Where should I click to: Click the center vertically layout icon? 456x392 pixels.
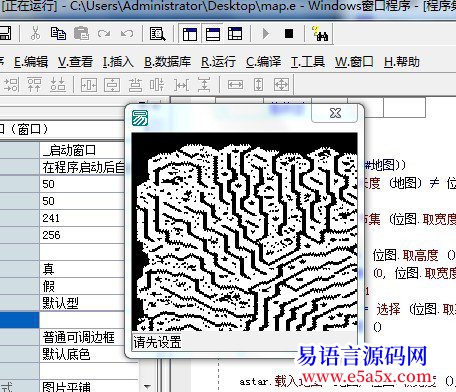click(112, 85)
